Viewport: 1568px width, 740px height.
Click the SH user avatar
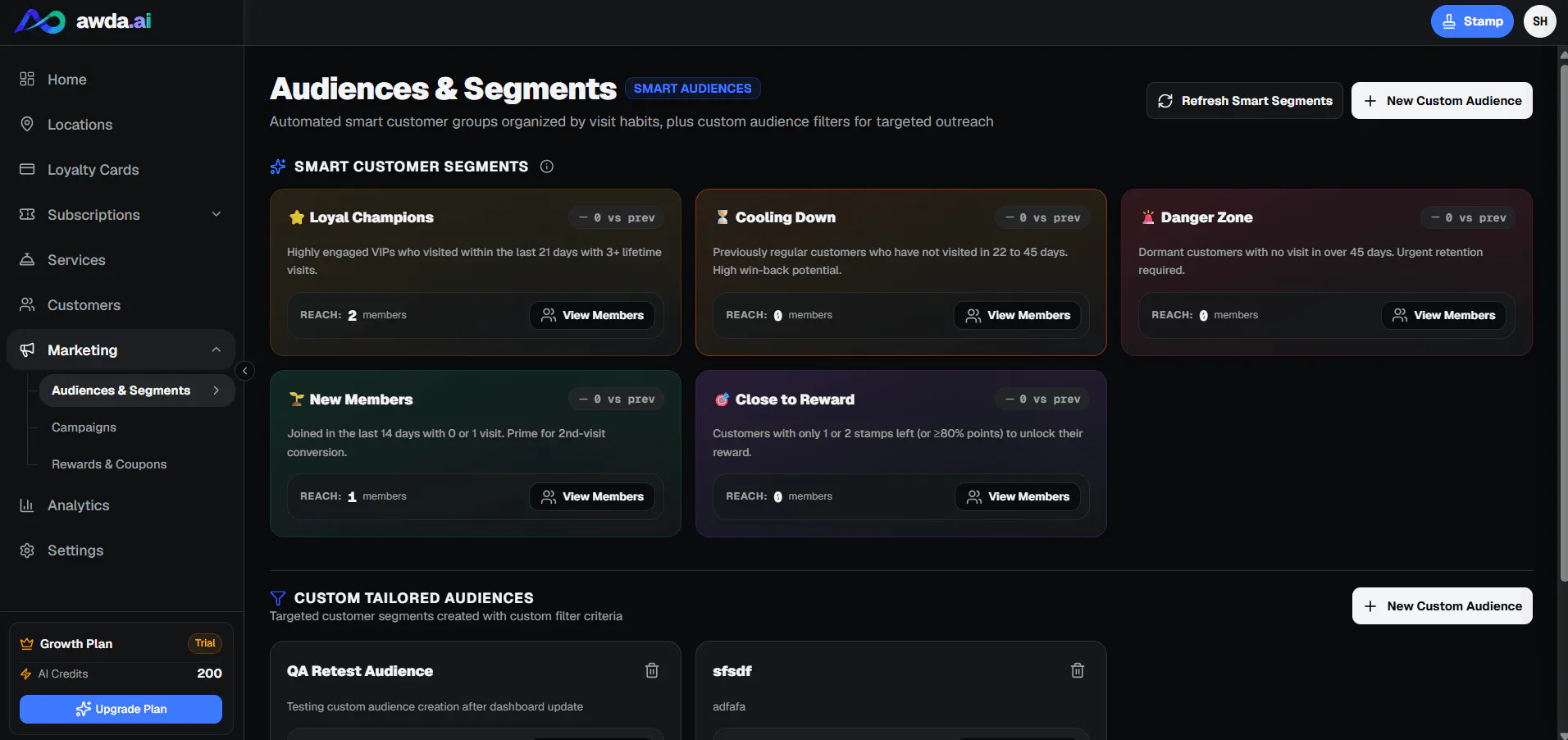[1540, 21]
